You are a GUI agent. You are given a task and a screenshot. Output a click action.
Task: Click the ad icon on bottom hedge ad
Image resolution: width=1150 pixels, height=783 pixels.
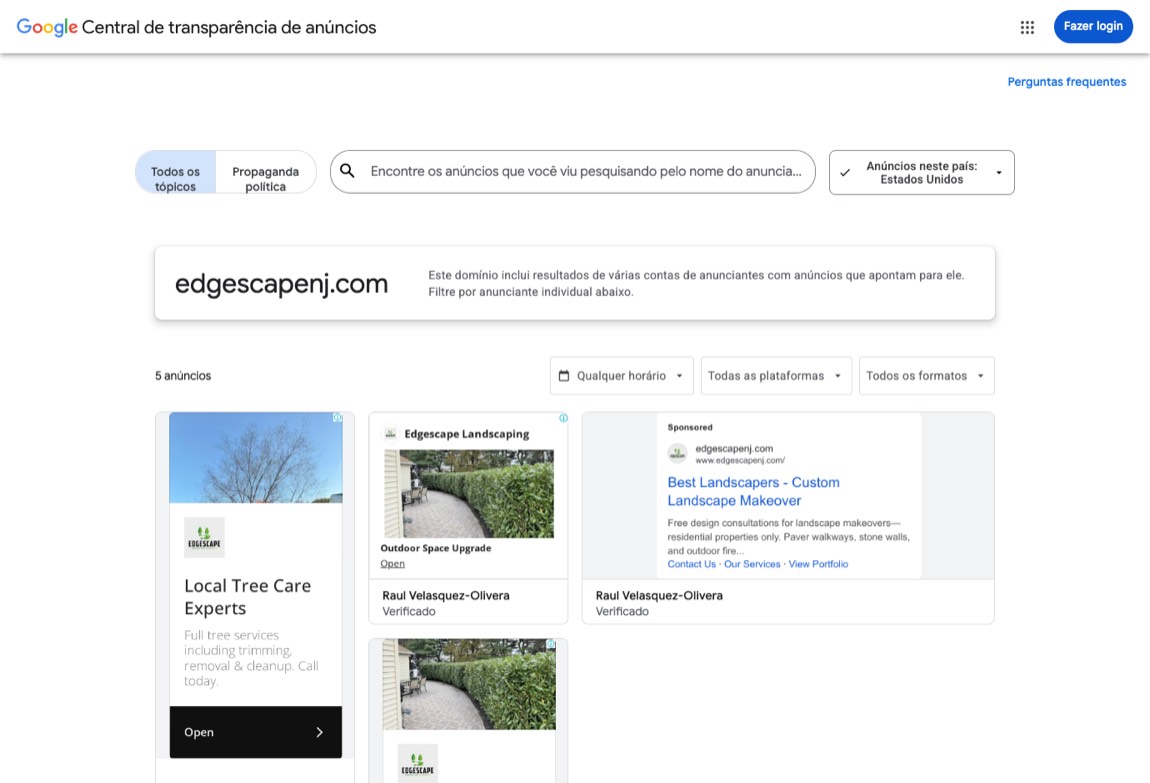(551, 644)
